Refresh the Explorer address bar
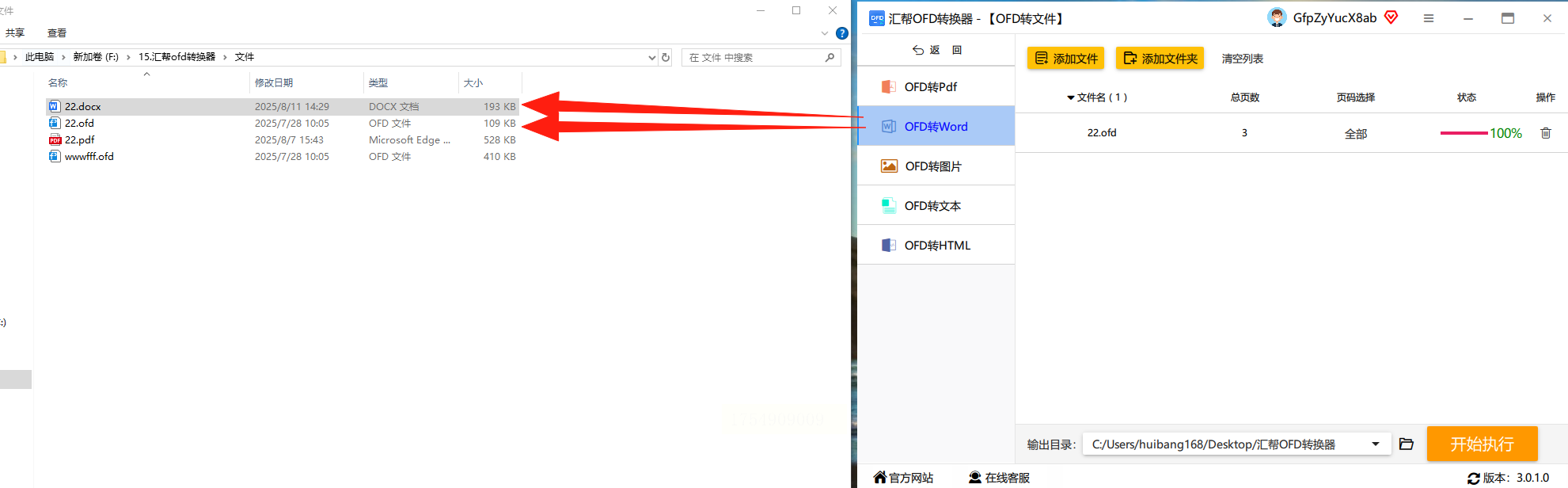1568x488 pixels. pos(666,57)
